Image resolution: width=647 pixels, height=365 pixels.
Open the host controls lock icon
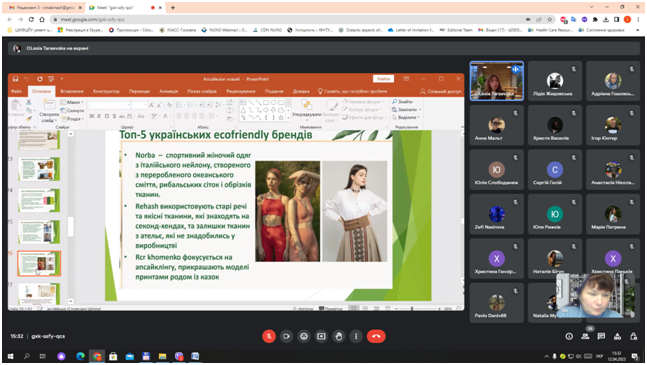tap(633, 337)
